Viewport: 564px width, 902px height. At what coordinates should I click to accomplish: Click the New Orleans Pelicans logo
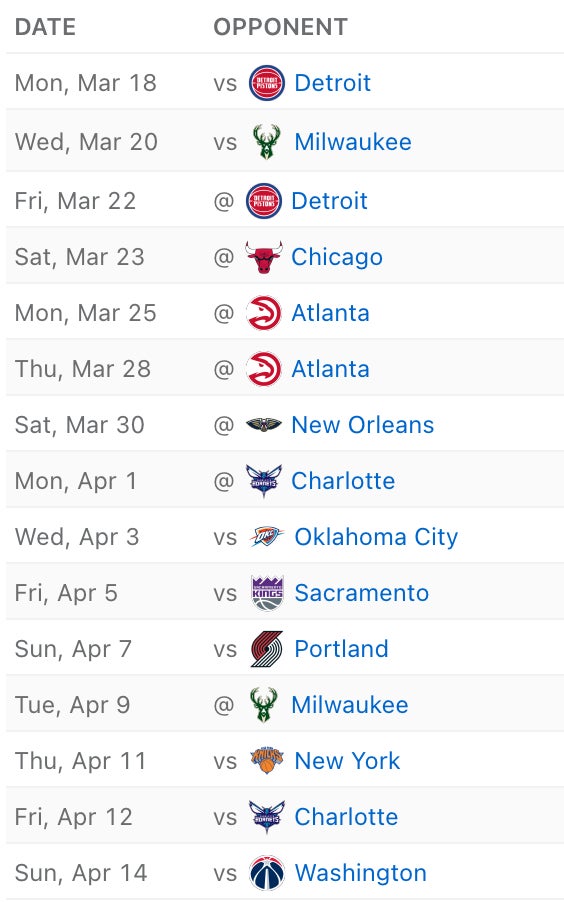(264, 425)
